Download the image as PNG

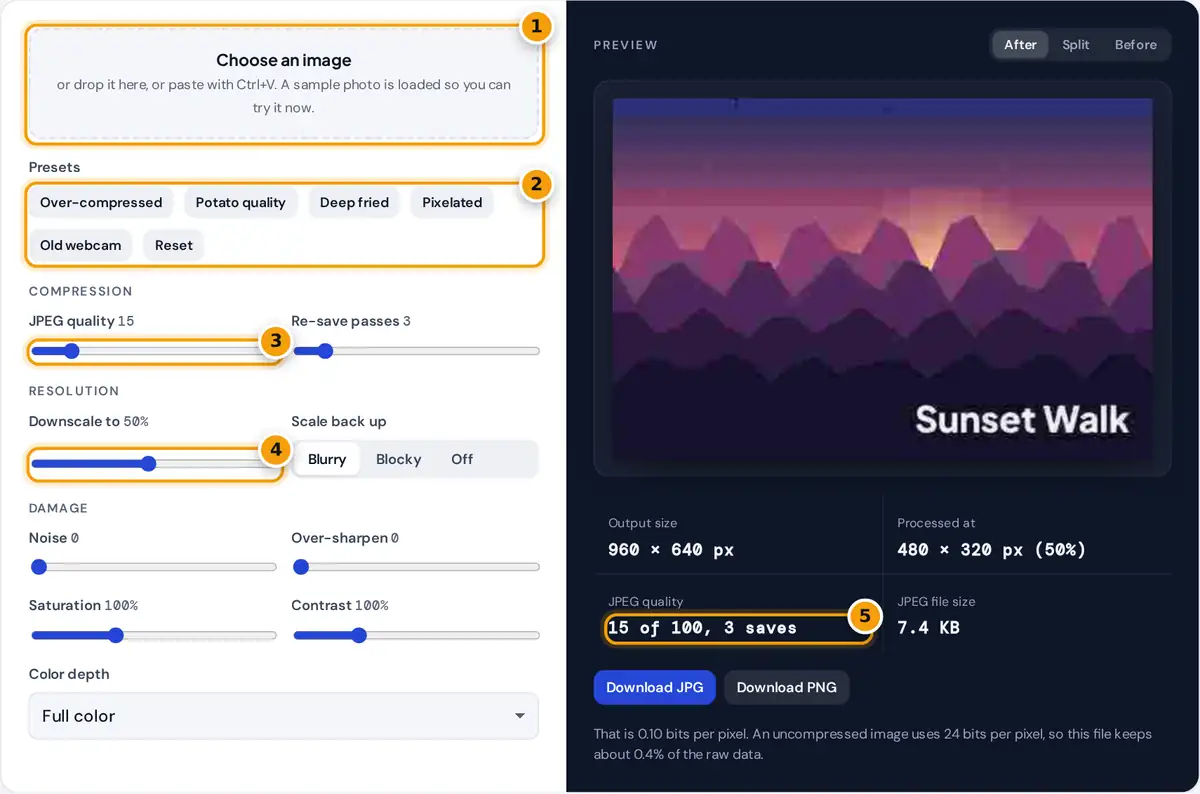(787, 687)
